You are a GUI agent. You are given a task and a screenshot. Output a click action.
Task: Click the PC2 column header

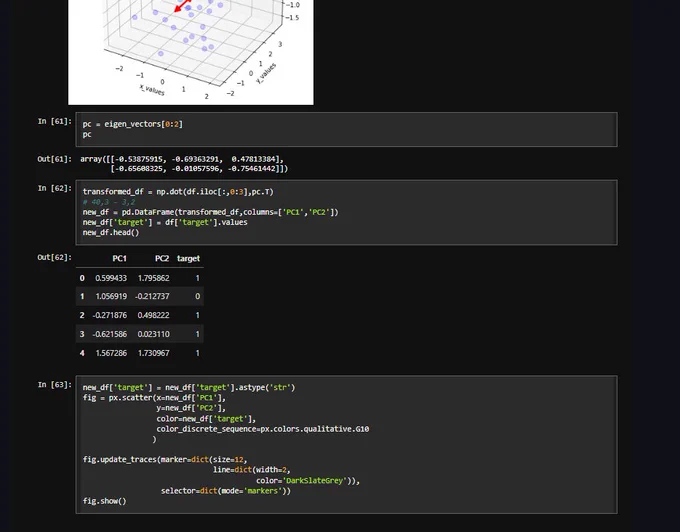162,258
